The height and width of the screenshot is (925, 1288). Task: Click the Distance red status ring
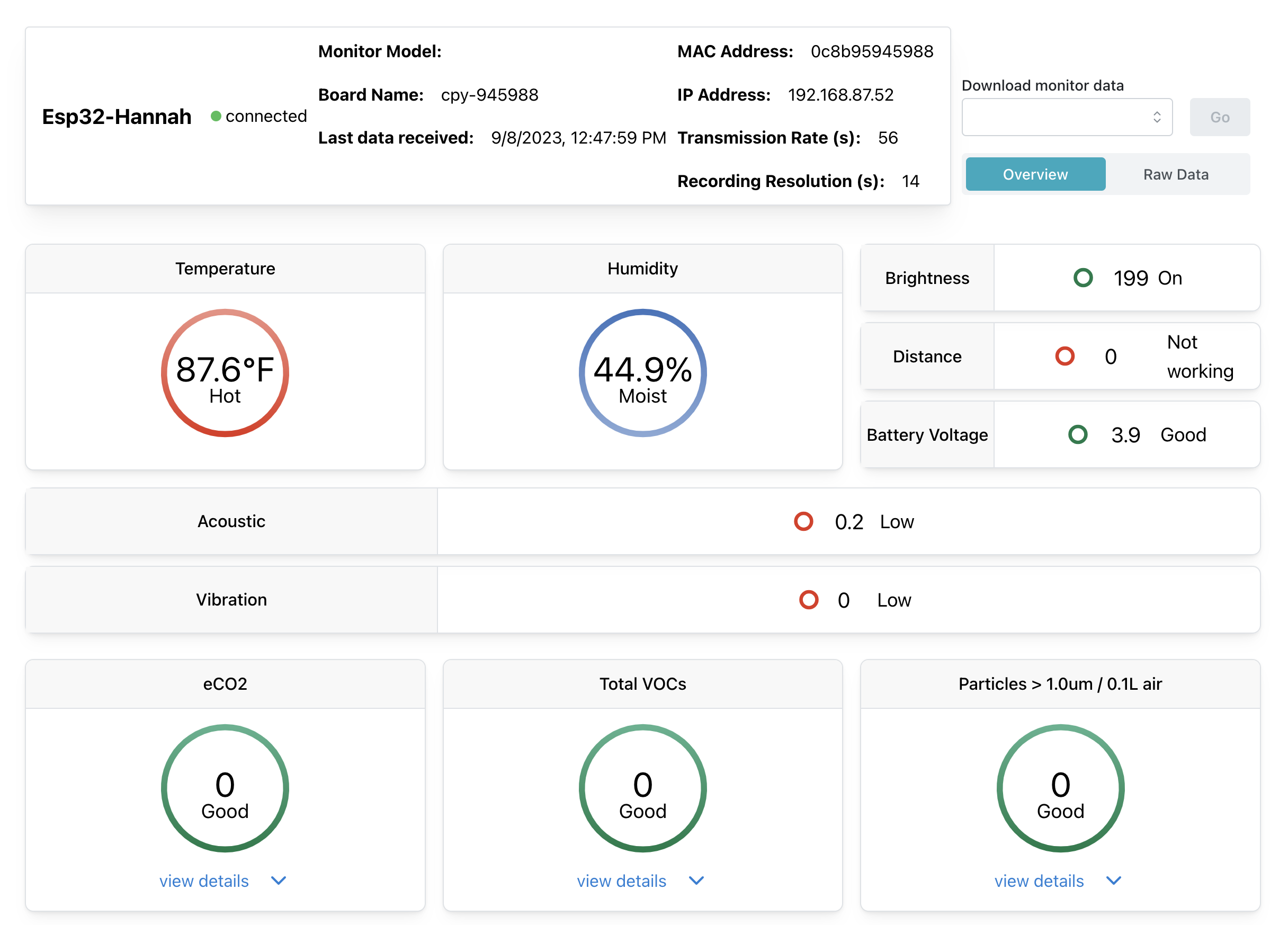(x=1065, y=356)
